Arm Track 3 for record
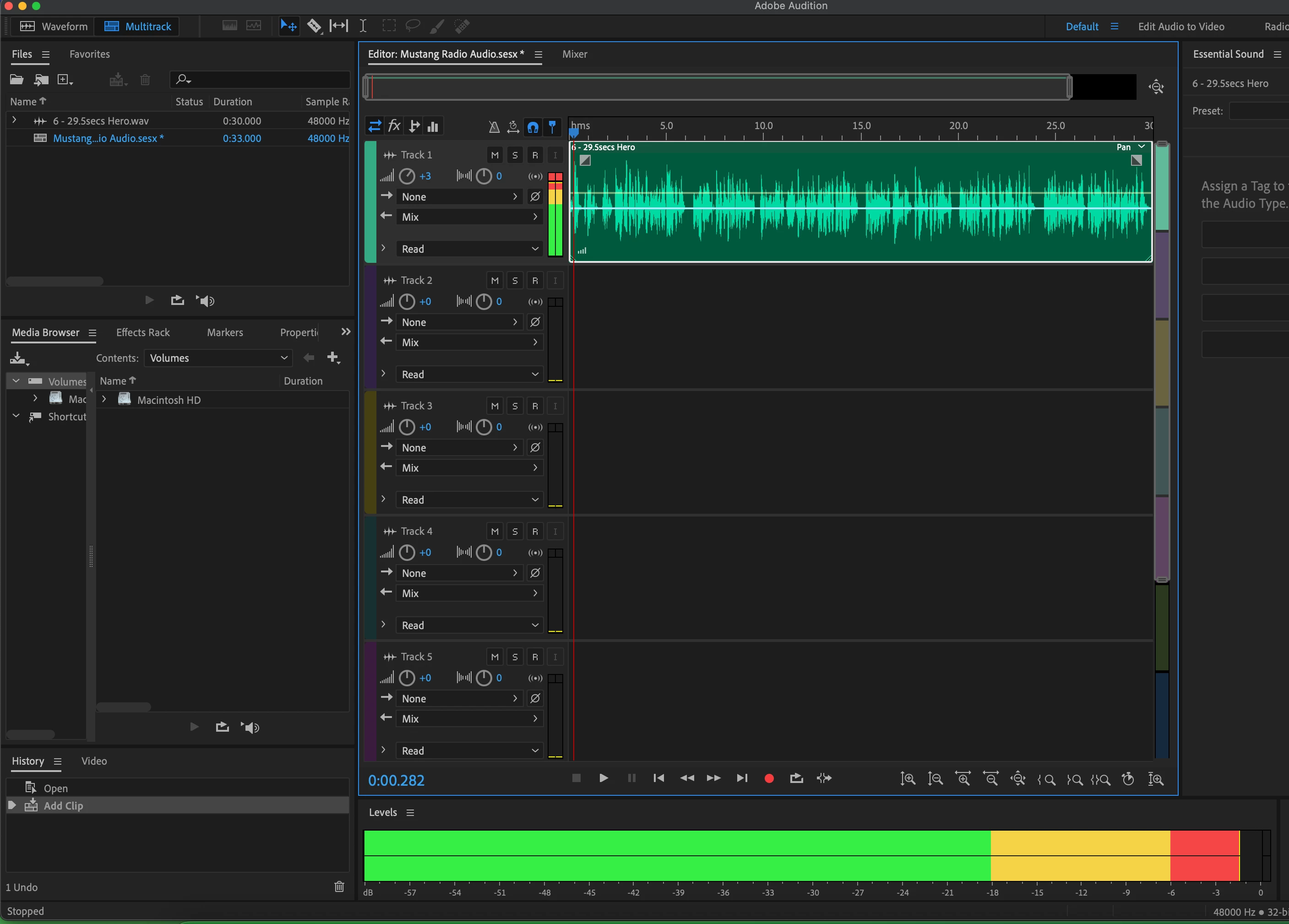Image resolution: width=1289 pixels, height=924 pixels. [x=534, y=406]
